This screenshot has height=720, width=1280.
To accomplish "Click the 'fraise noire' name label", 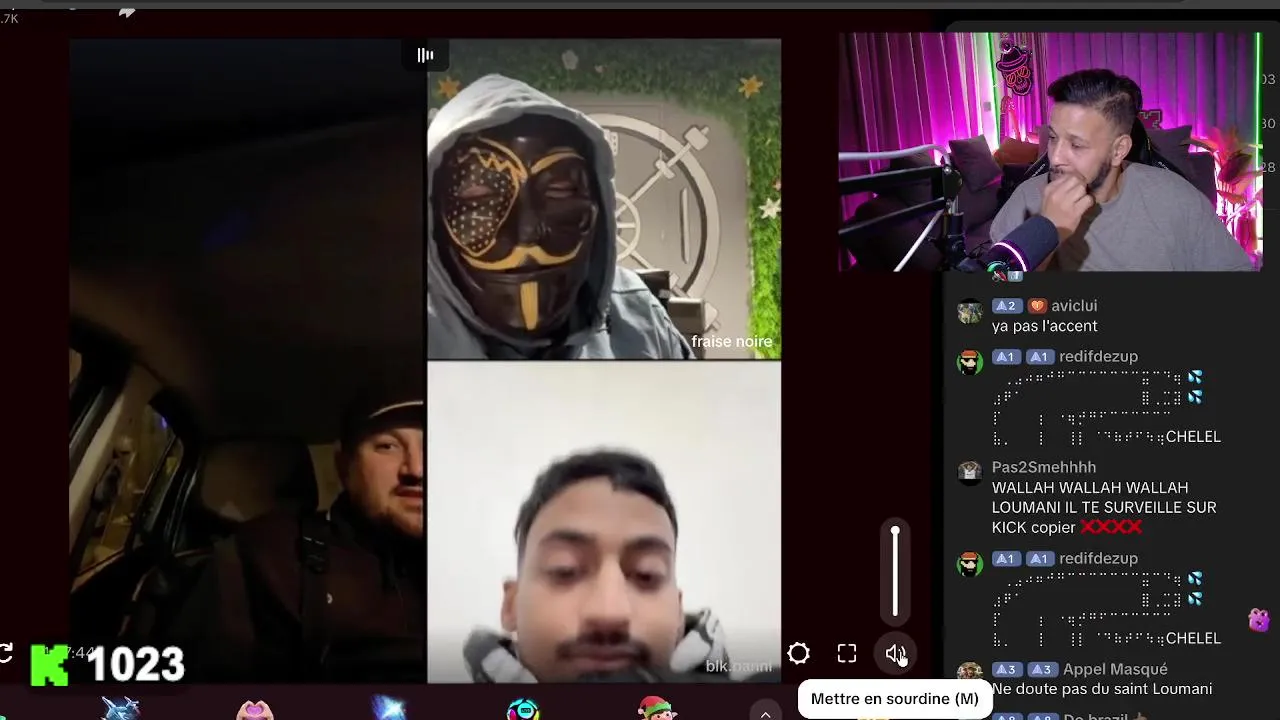I will coord(731,342).
